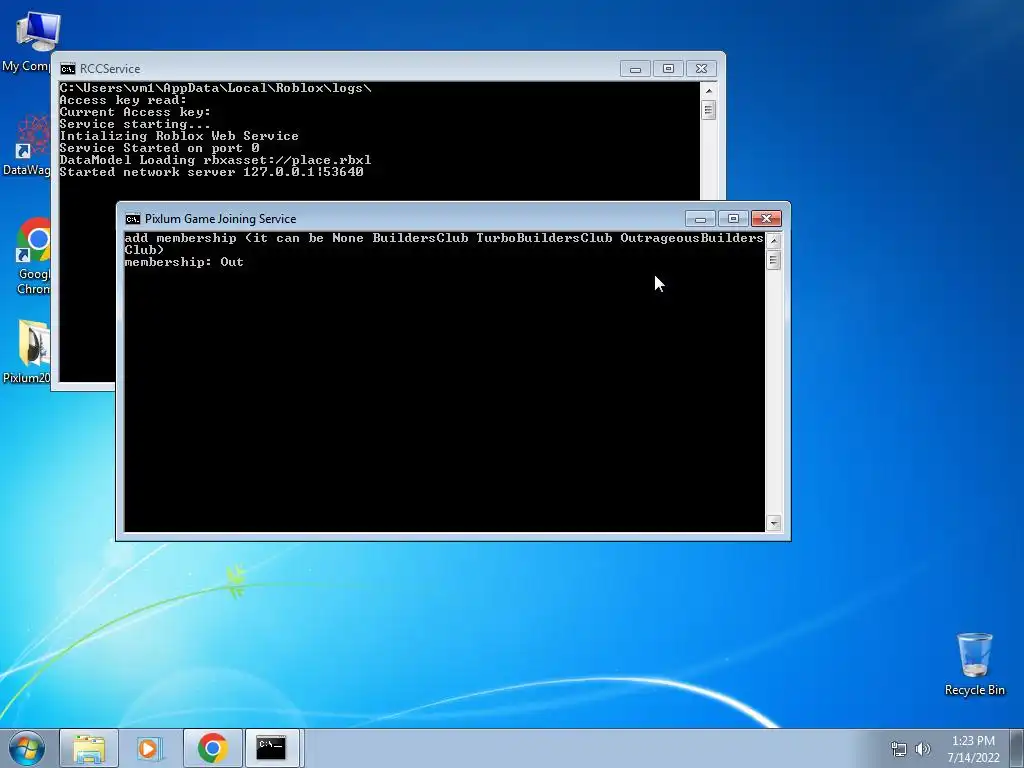The height and width of the screenshot is (768, 1024).
Task: Click the 'membership: Out' input line
Action: click(x=184, y=262)
